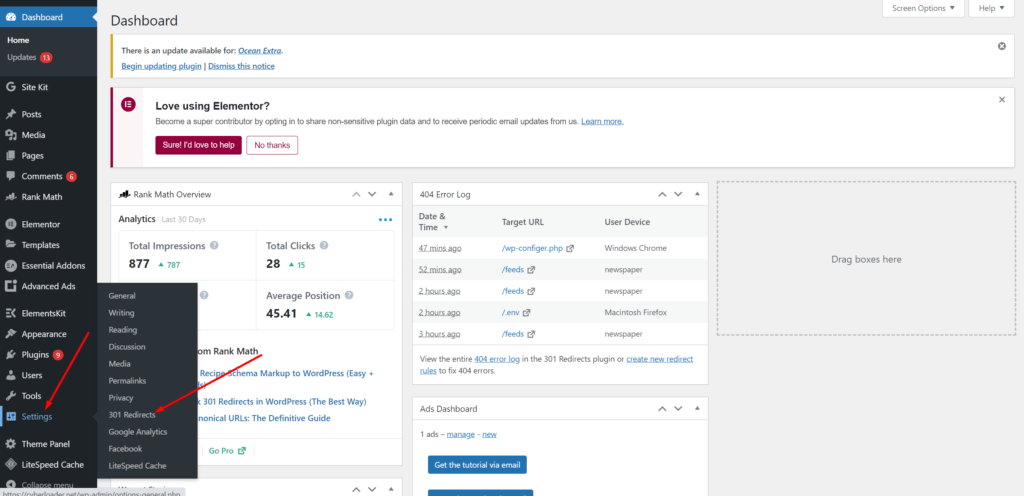Open the Ocean Extra link

click(260, 50)
